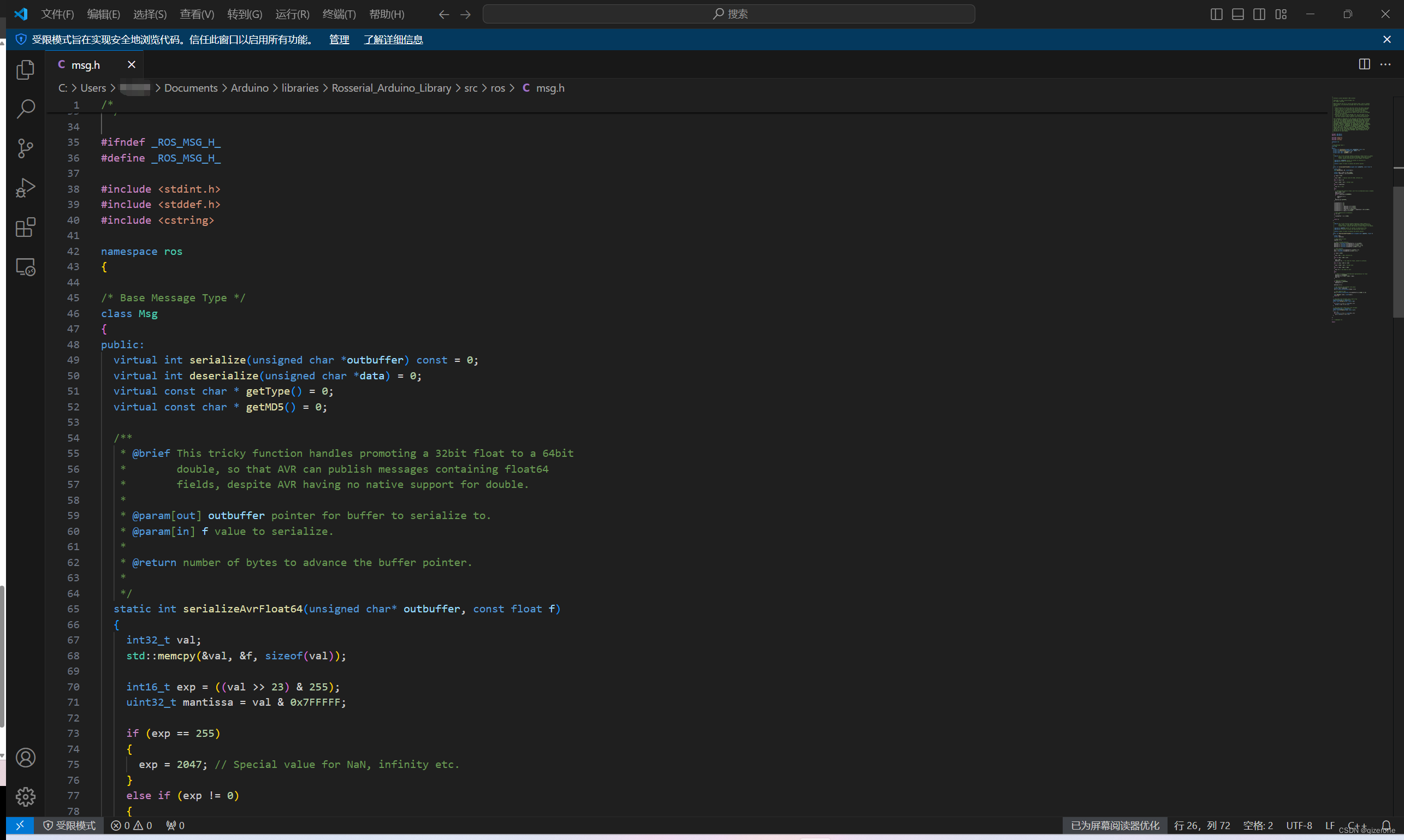Open the Arduino breadcrumb dropdown
The image size is (1404, 840).
[x=249, y=88]
